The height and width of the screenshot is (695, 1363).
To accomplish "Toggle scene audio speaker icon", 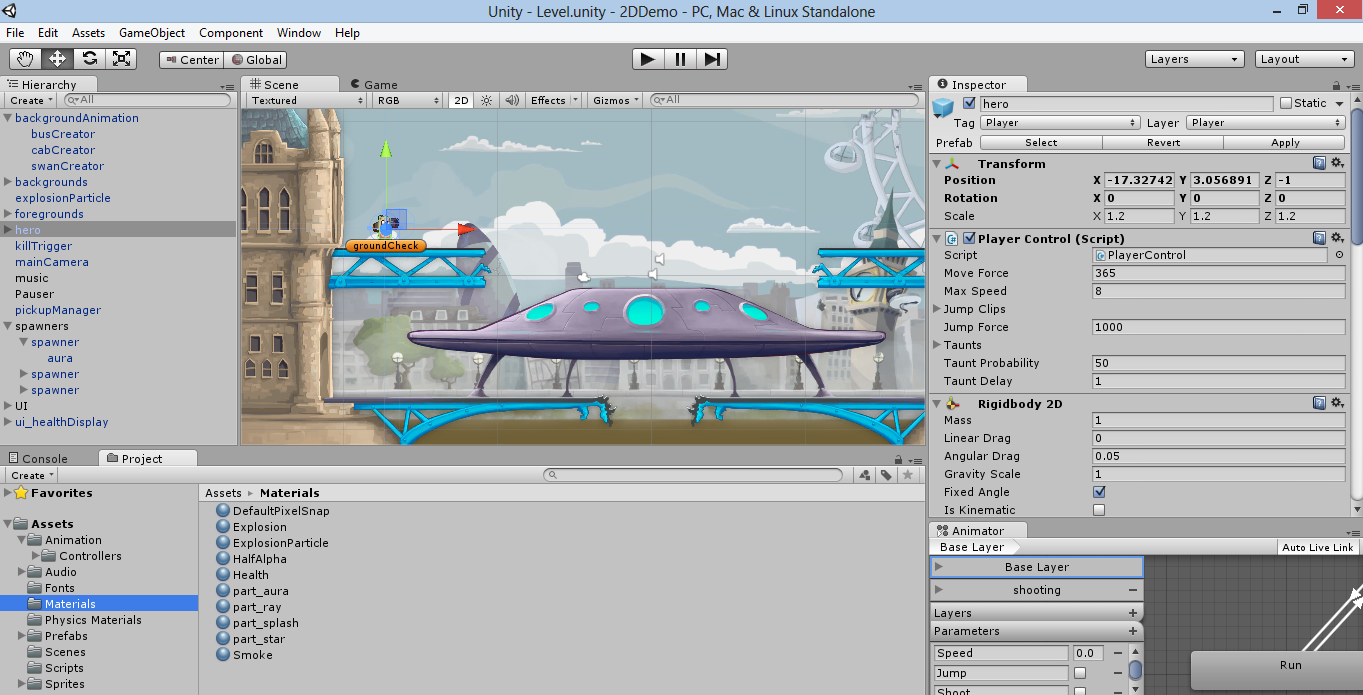I will [x=511, y=100].
